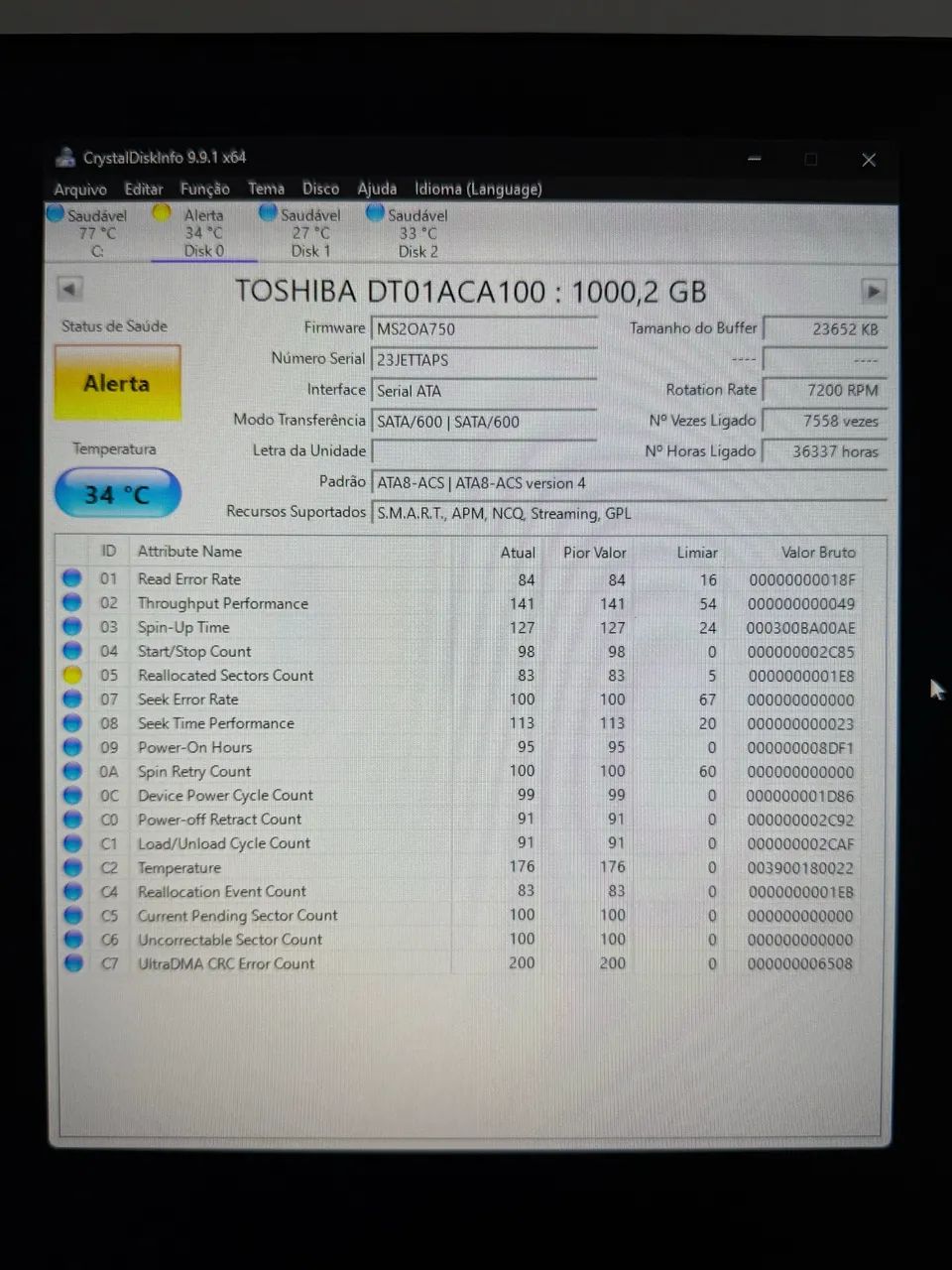Image resolution: width=952 pixels, height=1270 pixels.
Task: Close the CrystalDiskInfo window
Action: [869, 160]
